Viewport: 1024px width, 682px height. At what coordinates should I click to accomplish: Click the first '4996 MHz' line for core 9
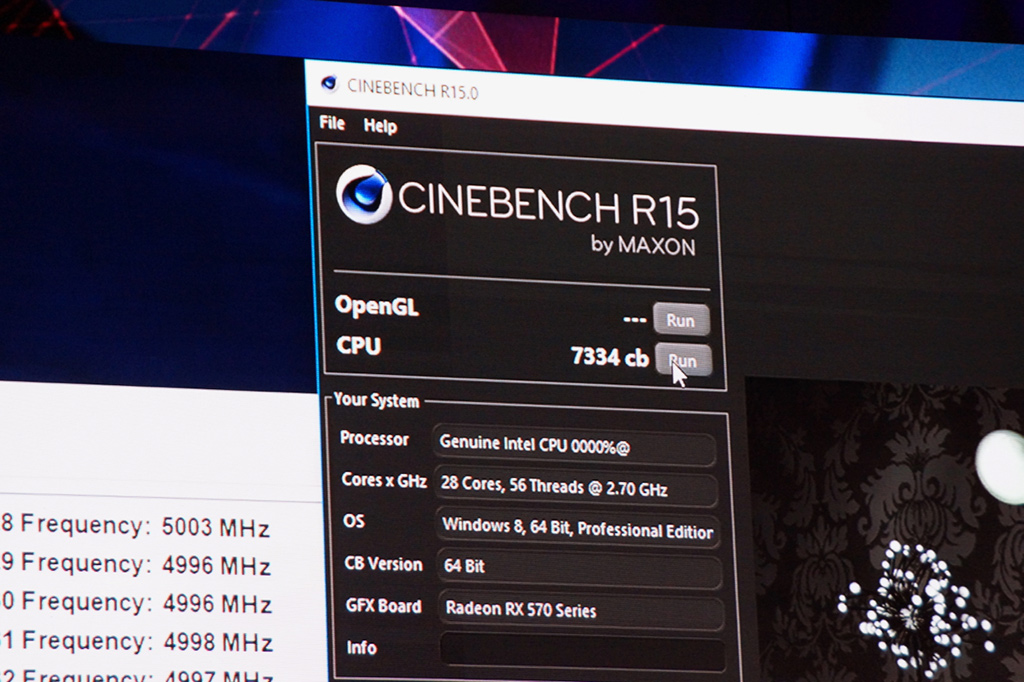[x=136, y=564]
